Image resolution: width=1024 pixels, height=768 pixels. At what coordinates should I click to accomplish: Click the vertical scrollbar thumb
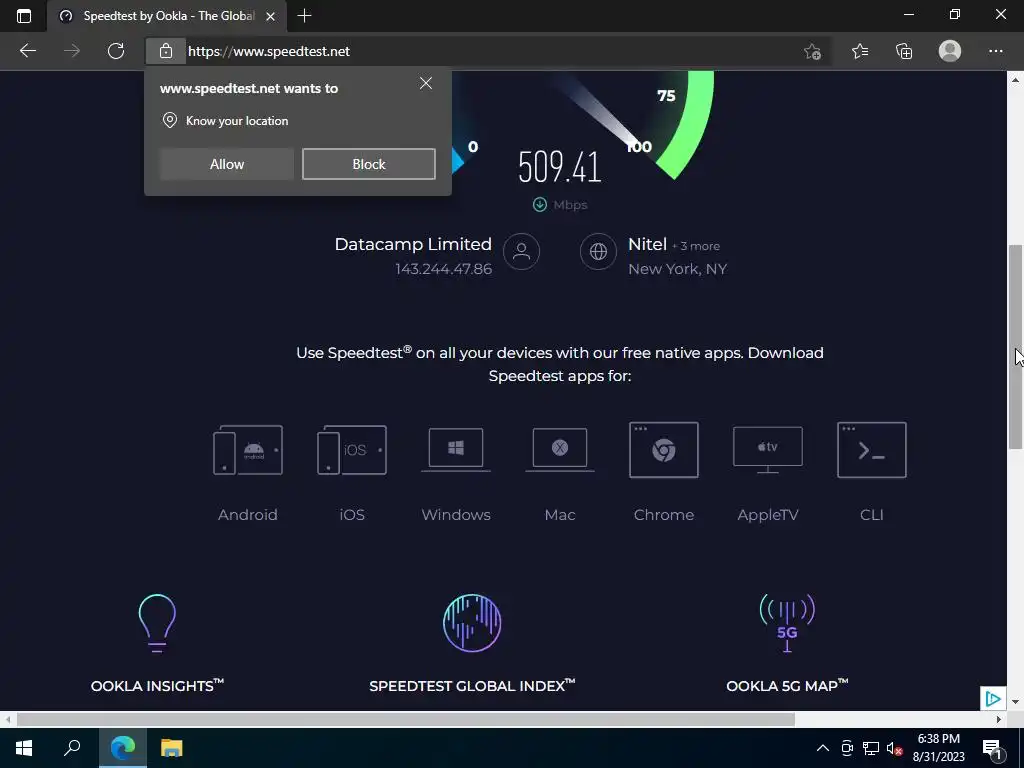click(1015, 347)
